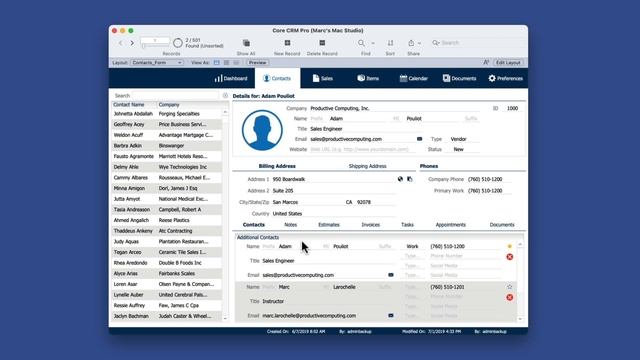Screen dimensions: 640x360
Task: Click the Edit Layout button
Action: coord(508,62)
